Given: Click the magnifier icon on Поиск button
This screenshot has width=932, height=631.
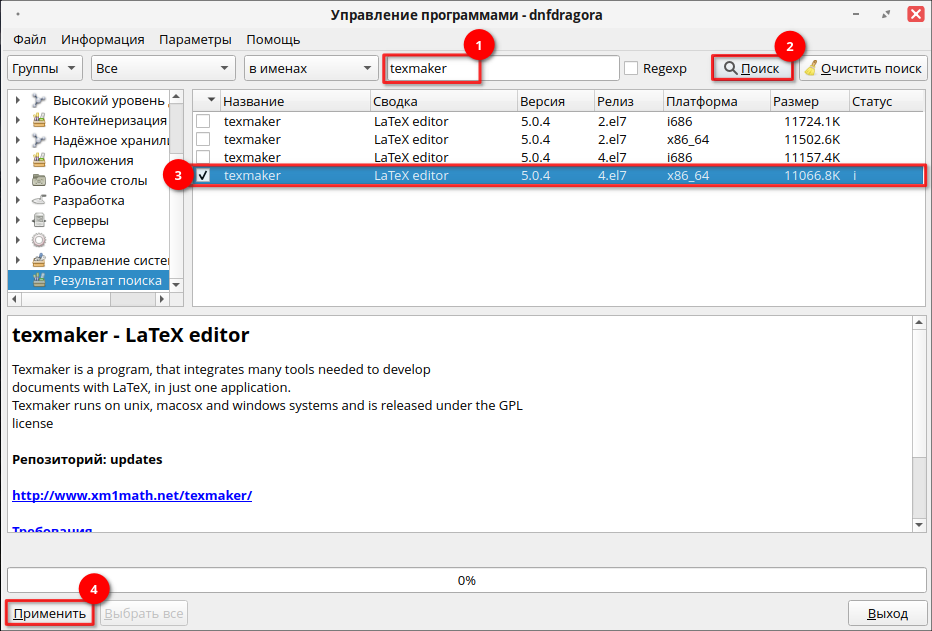Looking at the screenshot, I should pos(731,68).
